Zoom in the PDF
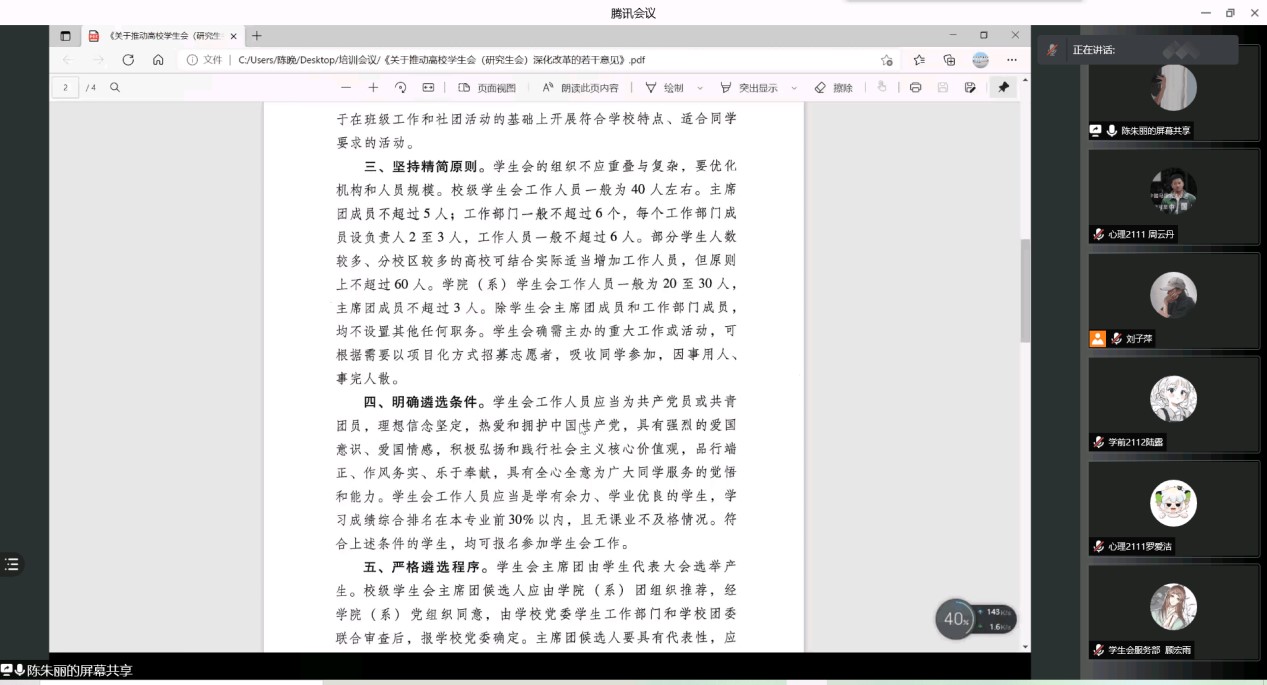 tap(373, 88)
